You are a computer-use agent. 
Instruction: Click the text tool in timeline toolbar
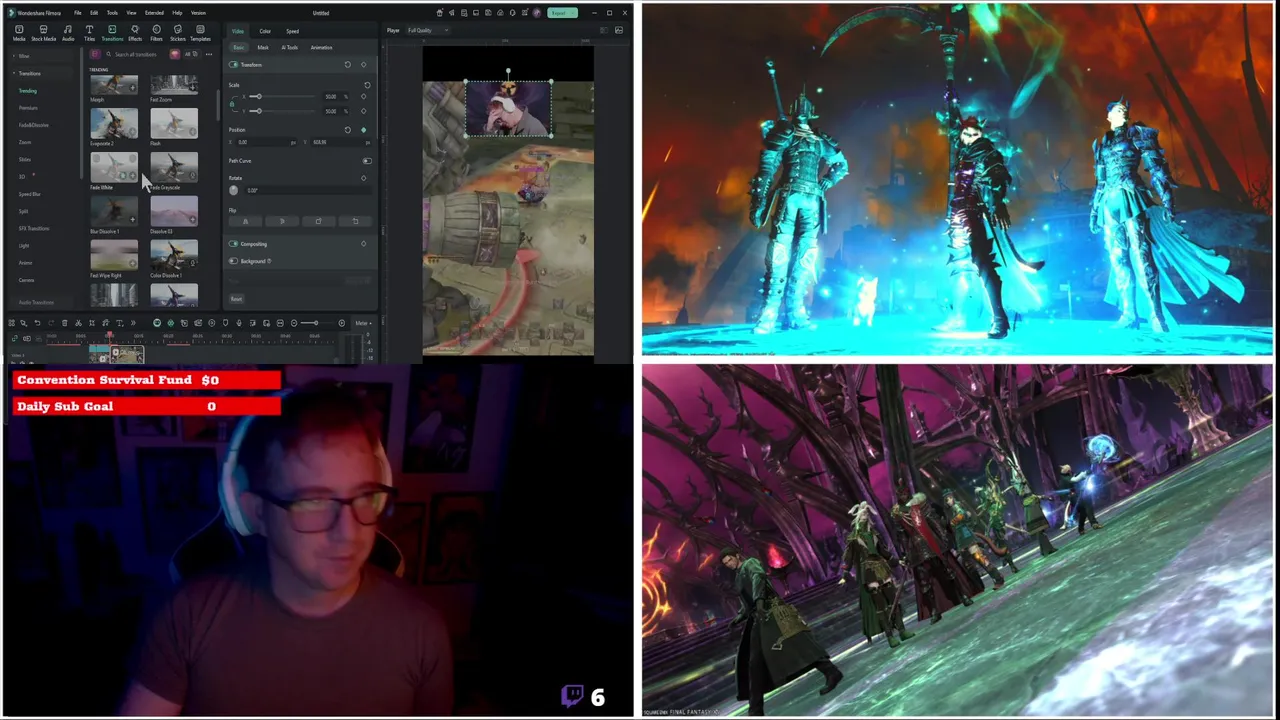[x=119, y=323]
